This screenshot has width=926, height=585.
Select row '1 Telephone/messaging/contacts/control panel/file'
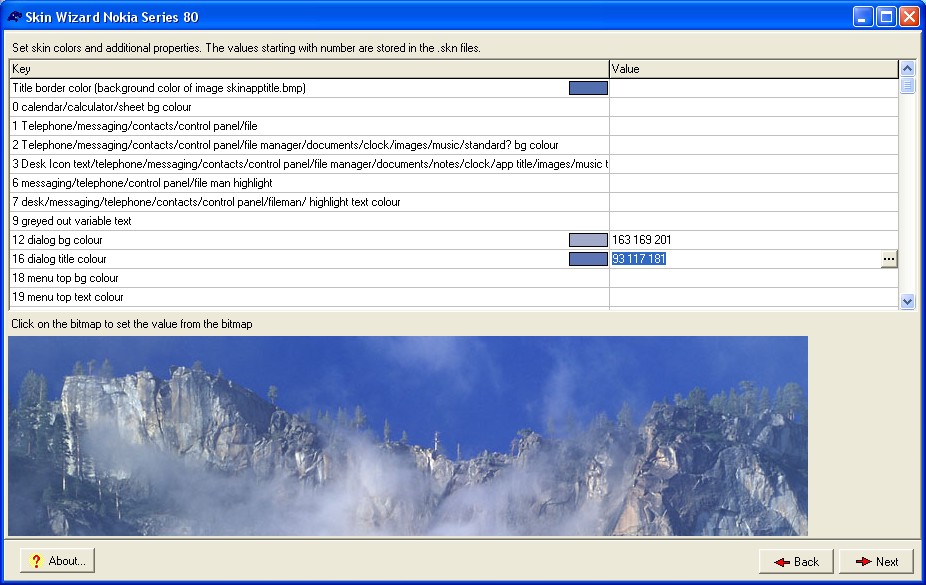[x=309, y=126]
